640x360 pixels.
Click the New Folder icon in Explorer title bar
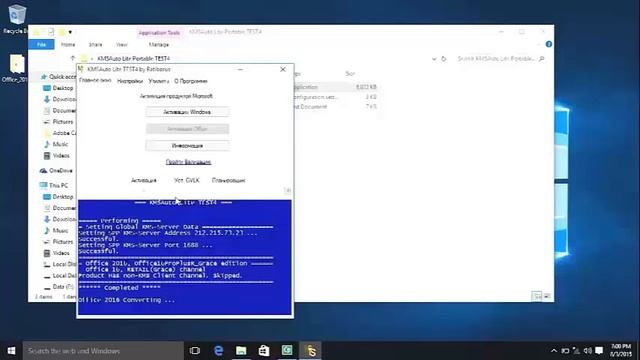click(62, 32)
